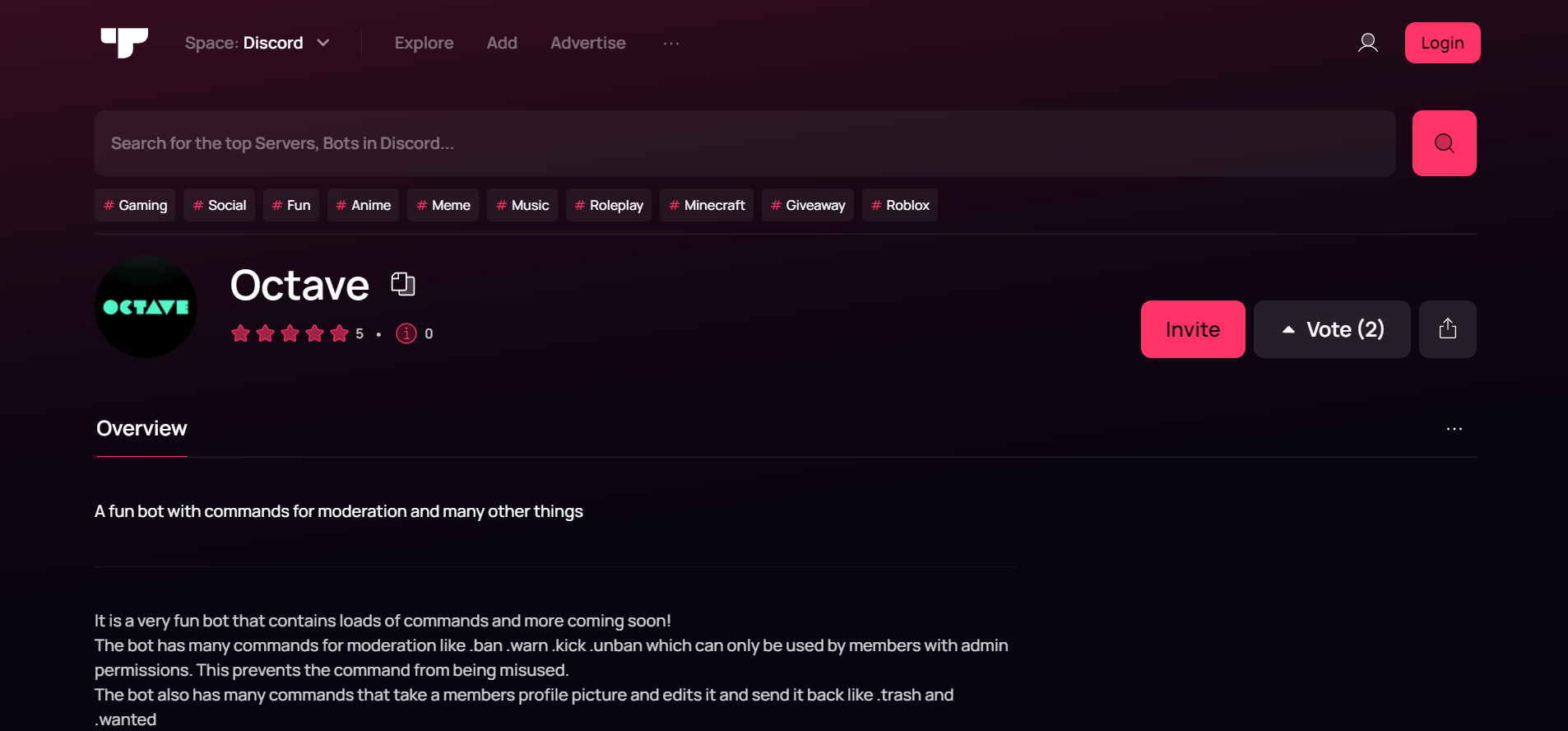Click the pink search magnifier button
1568x731 pixels.
(x=1444, y=143)
